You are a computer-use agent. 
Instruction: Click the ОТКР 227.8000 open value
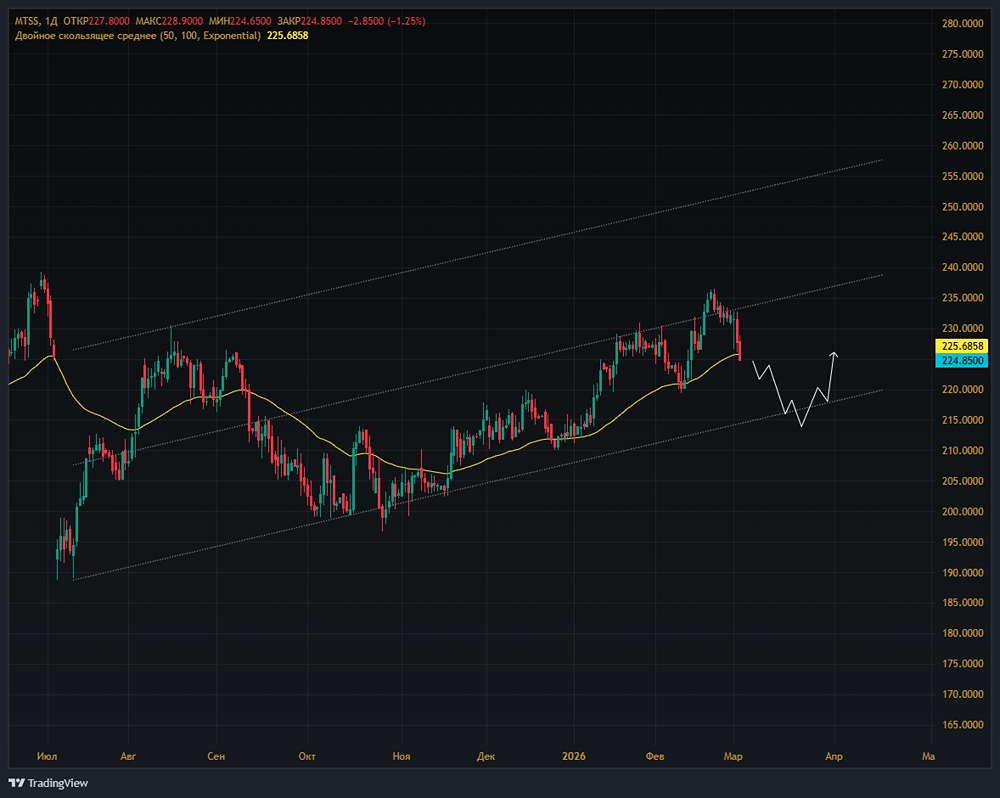(96, 21)
